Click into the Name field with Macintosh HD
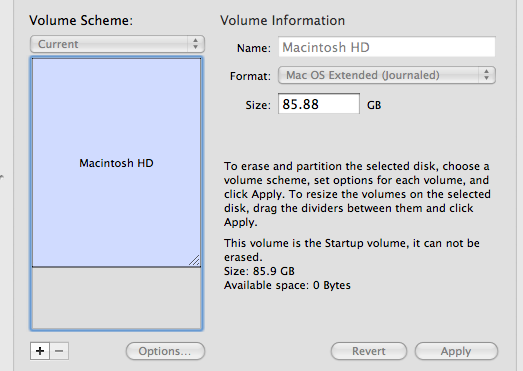The height and width of the screenshot is (371, 523). click(387, 47)
